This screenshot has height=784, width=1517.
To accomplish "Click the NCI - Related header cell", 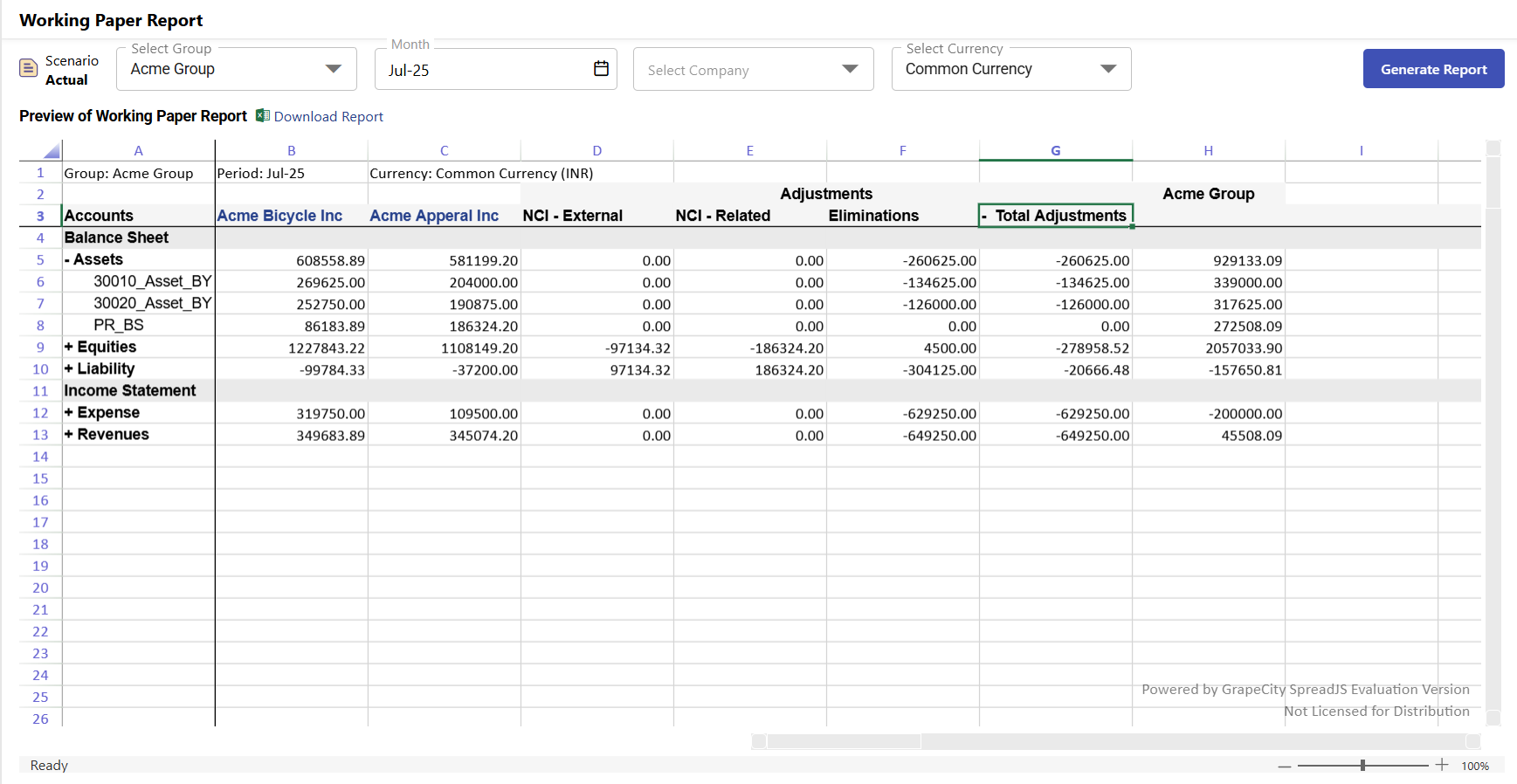I will coord(750,216).
